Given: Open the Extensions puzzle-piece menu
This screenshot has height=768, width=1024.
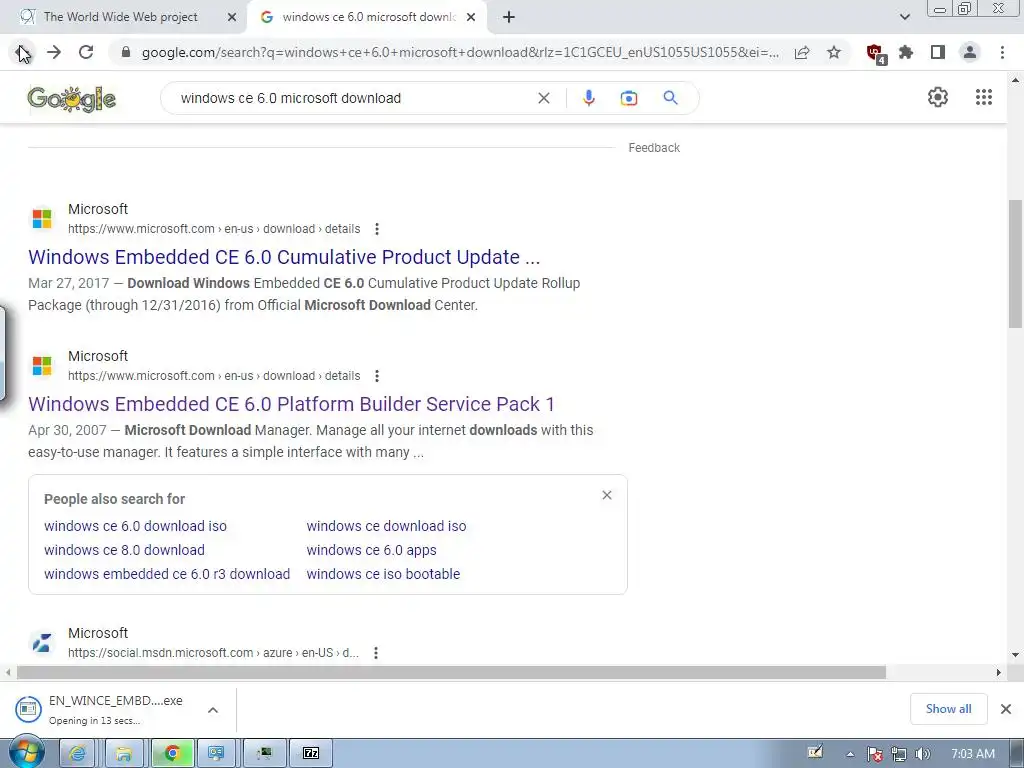Looking at the screenshot, I should 906,52.
